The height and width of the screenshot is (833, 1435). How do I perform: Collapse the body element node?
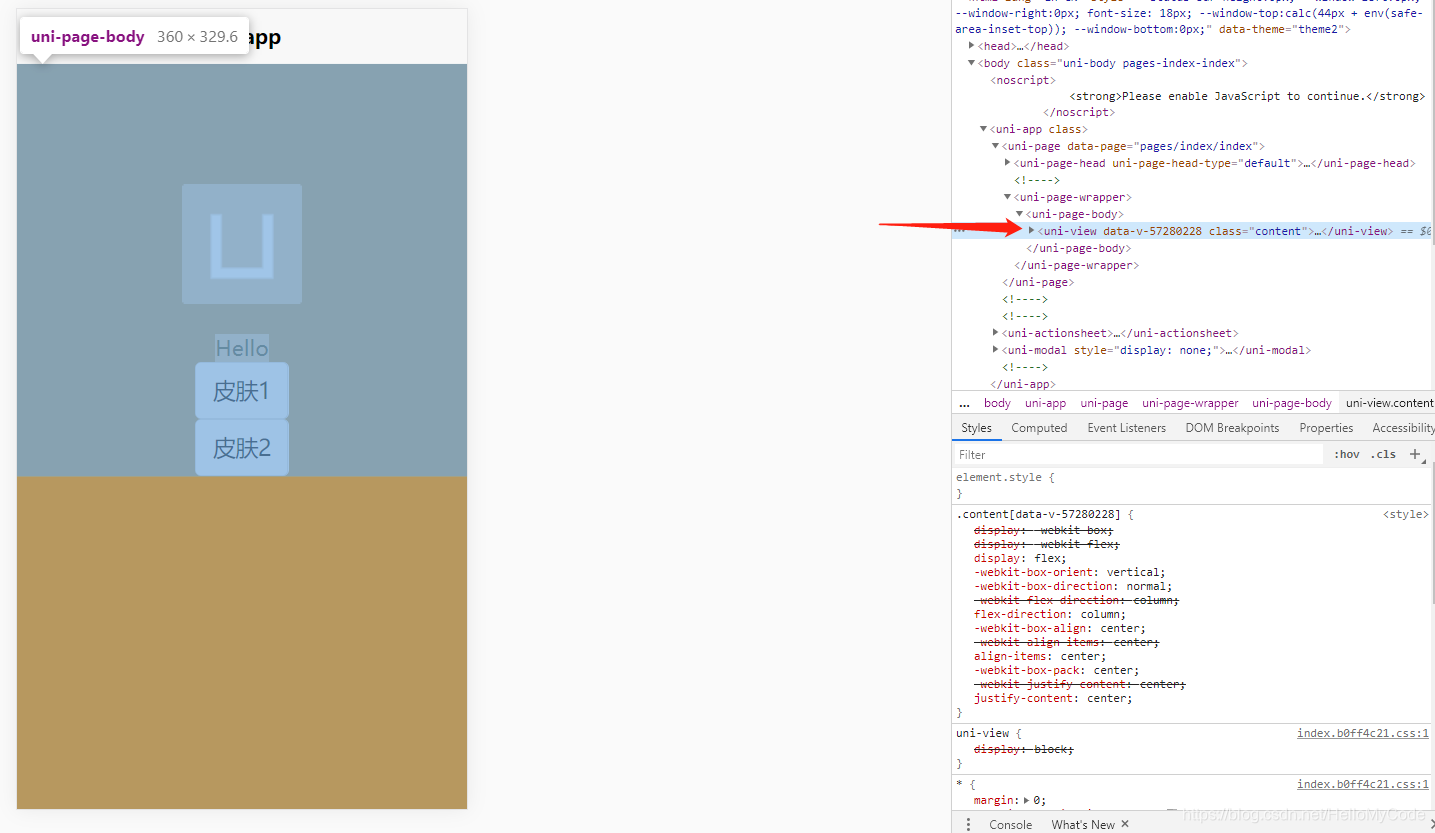pos(971,63)
